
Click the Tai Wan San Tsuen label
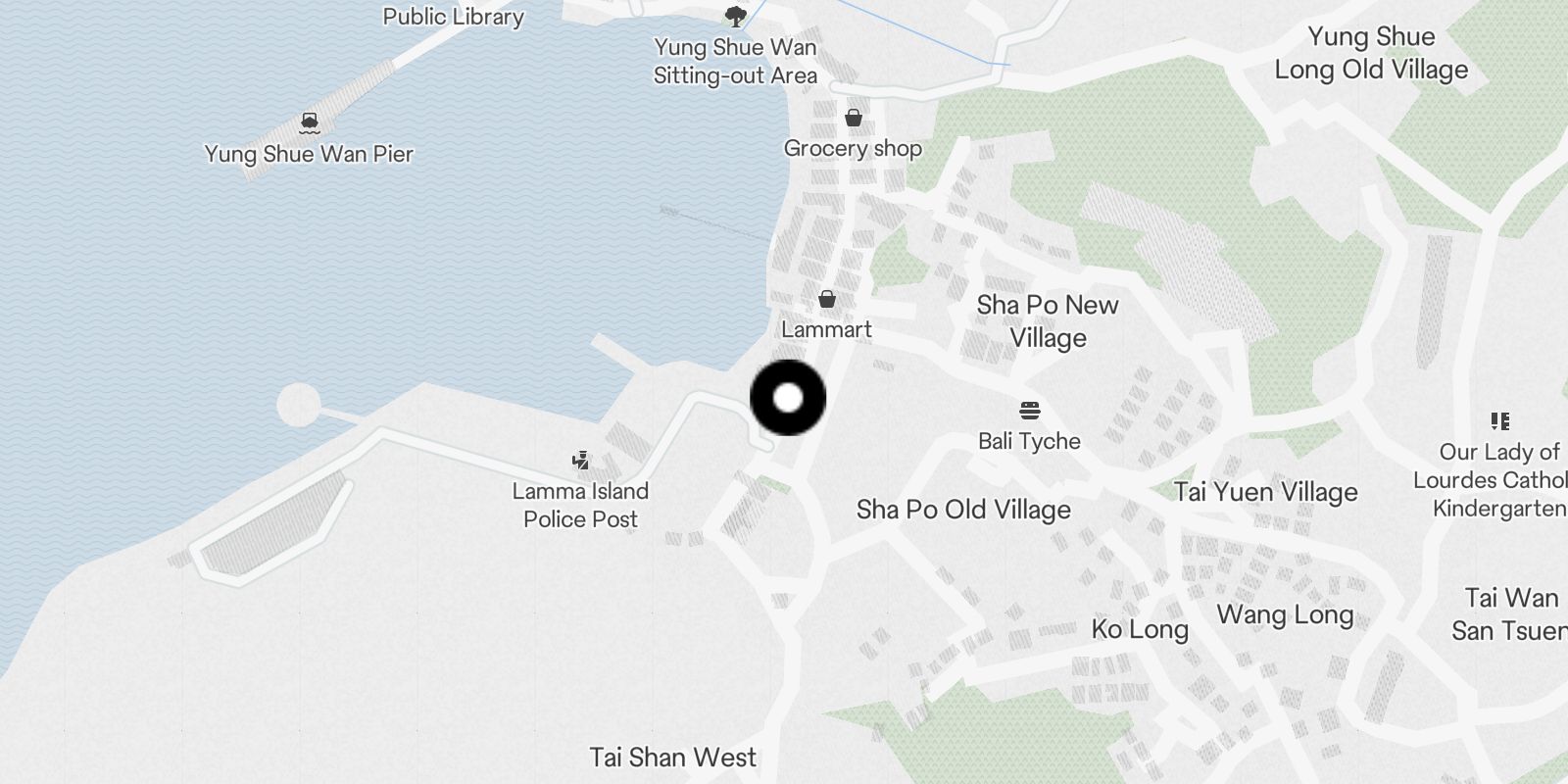[1509, 614]
